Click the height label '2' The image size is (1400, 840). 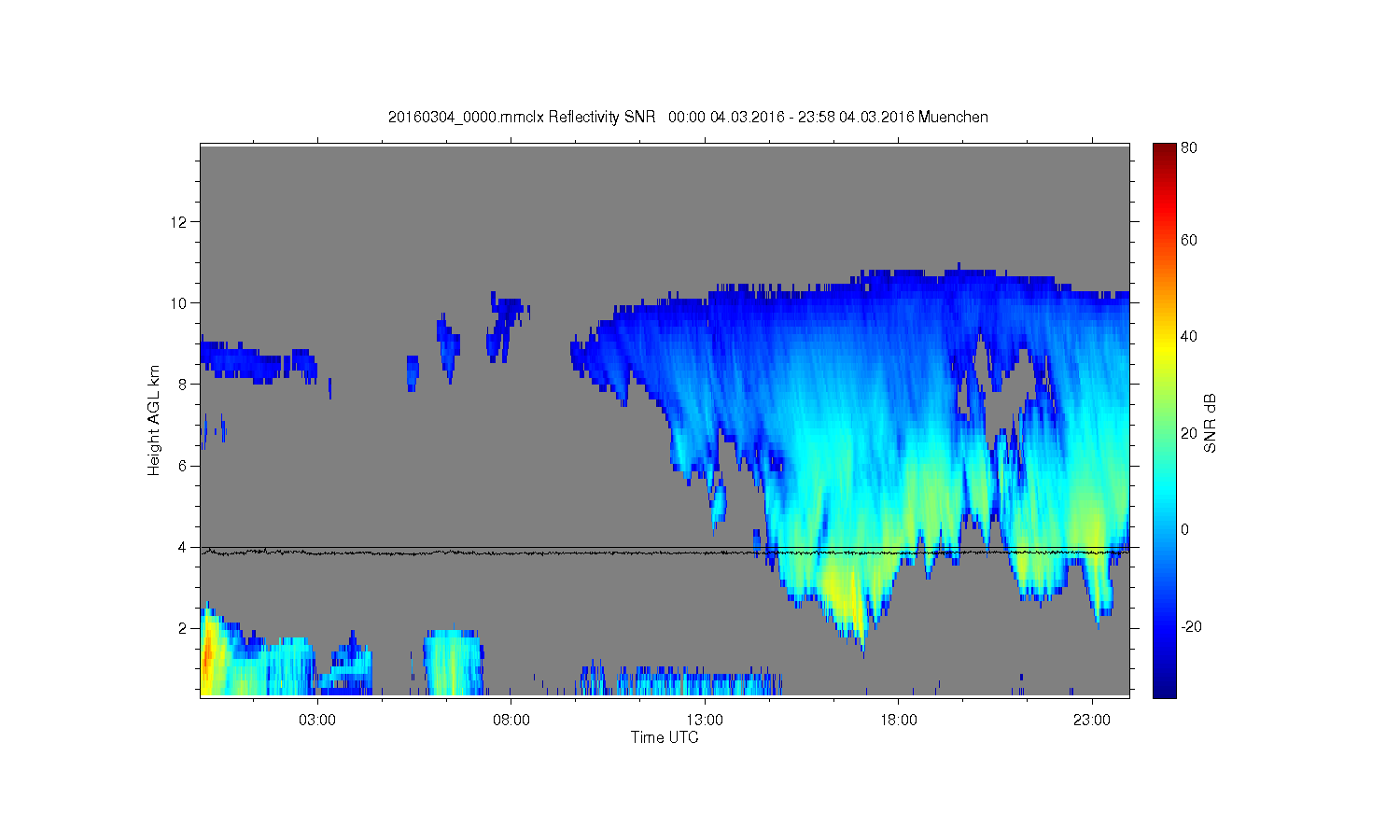183,628
